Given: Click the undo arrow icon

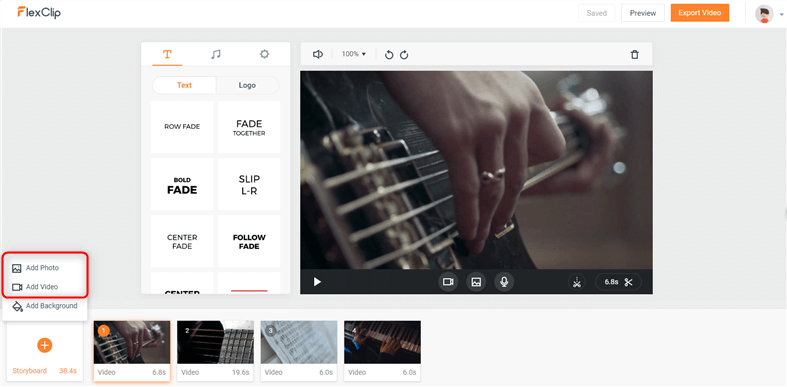Looking at the screenshot, I should coord(388,55).
